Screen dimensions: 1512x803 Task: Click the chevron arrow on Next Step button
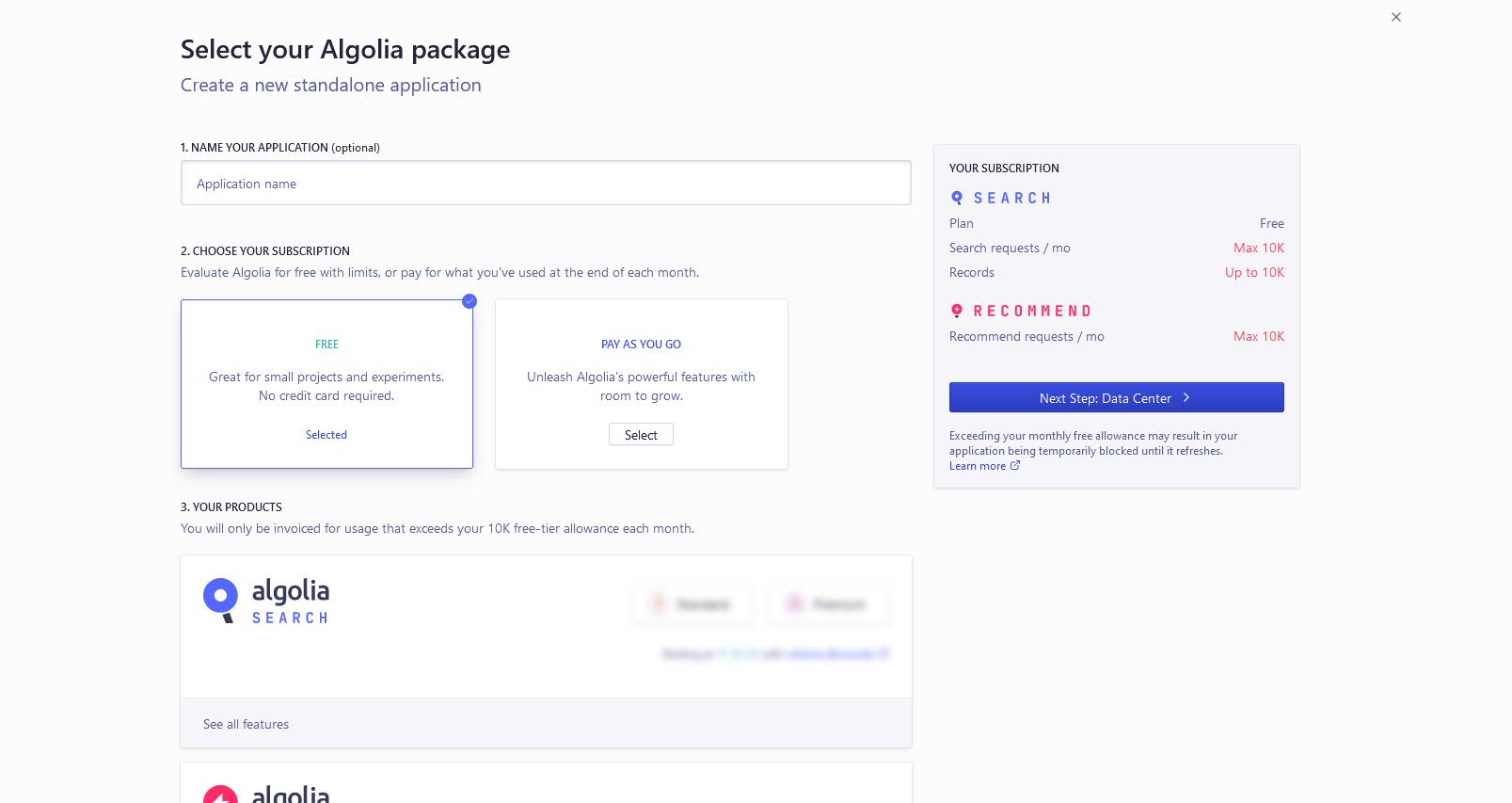[x=1186, y=397]
